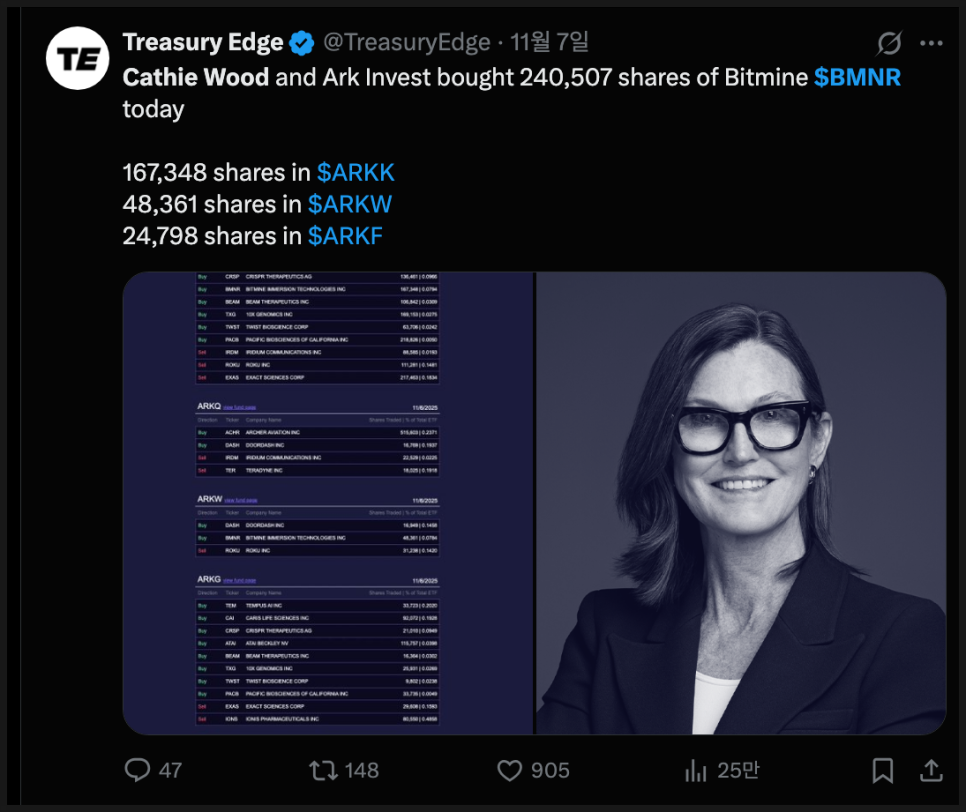Open the $BMNR cashtag link
Viewport: 966px width, 812px height.
(x=857, y=77)
